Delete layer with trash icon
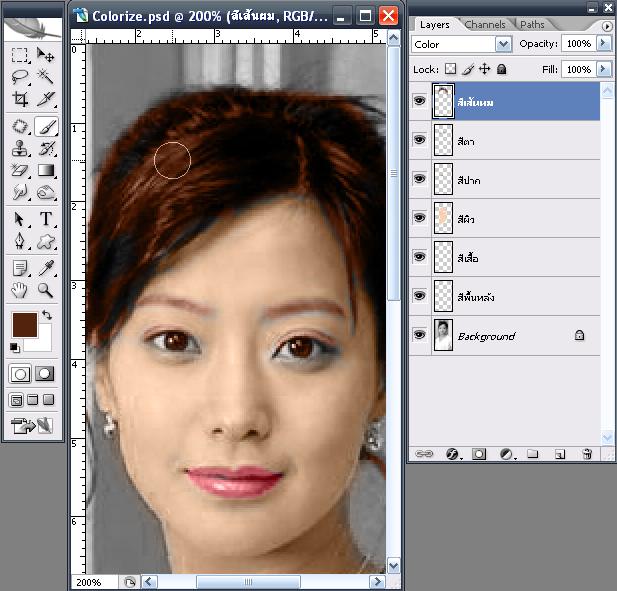The width and height of the screenshot is (617, 591). click(587, 454)
